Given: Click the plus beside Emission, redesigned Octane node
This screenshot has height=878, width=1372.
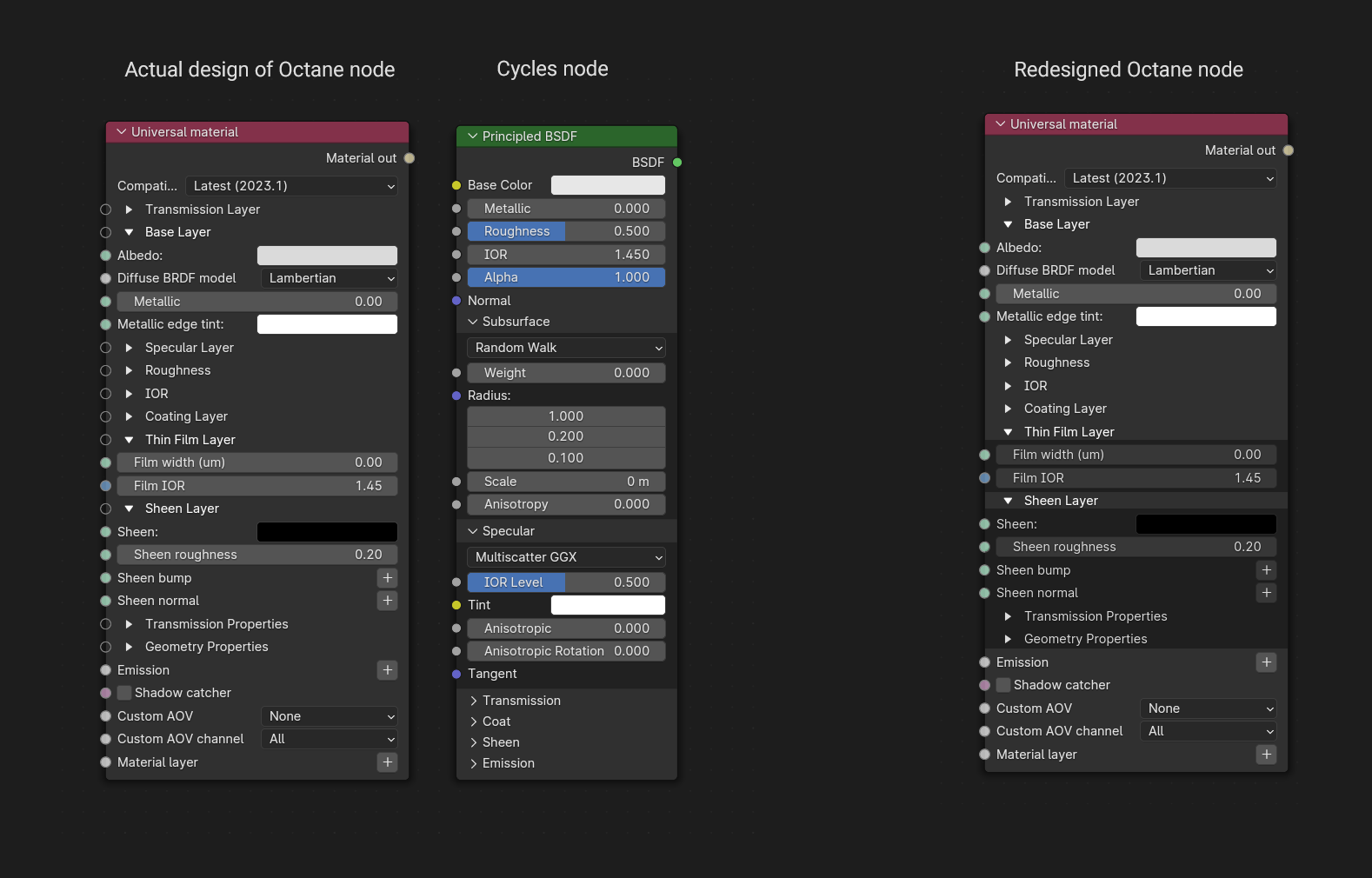Looking at the screenshot, I should coord(1267,662).
